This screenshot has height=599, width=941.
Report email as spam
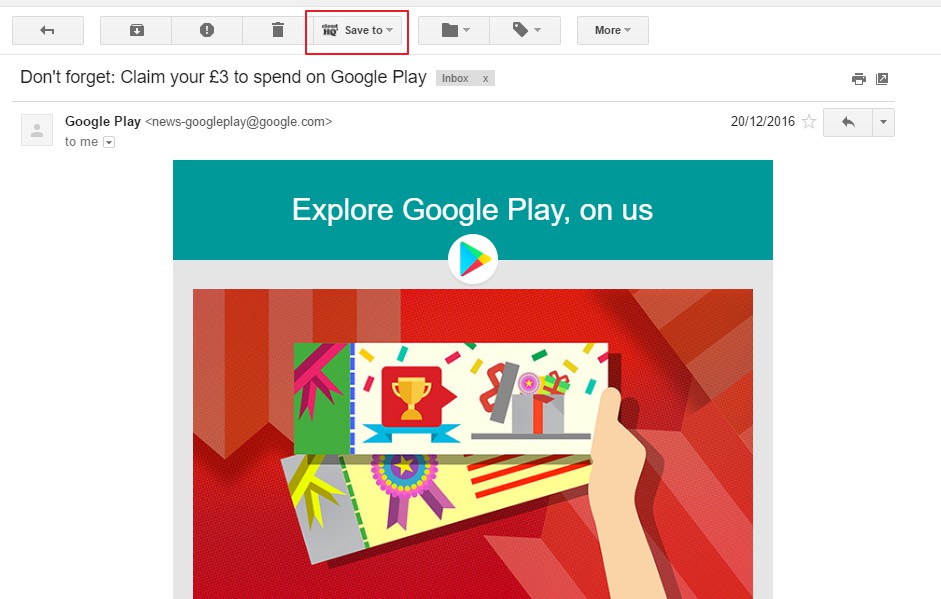click(x=207, y=30)
